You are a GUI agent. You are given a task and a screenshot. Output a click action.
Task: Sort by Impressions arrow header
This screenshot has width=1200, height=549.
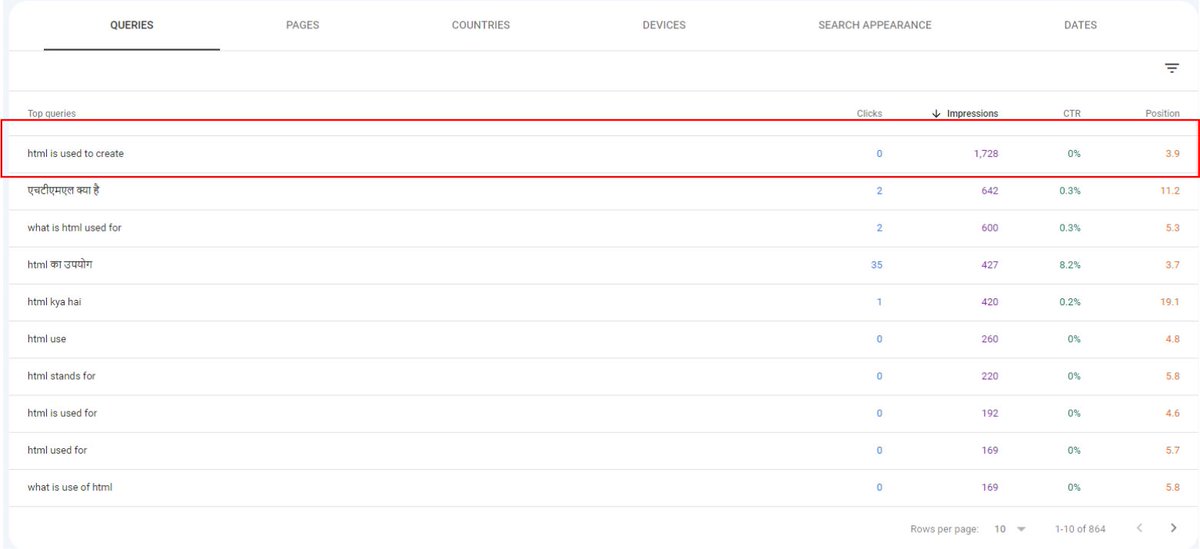pyautogui.click(x=965, y=114)
